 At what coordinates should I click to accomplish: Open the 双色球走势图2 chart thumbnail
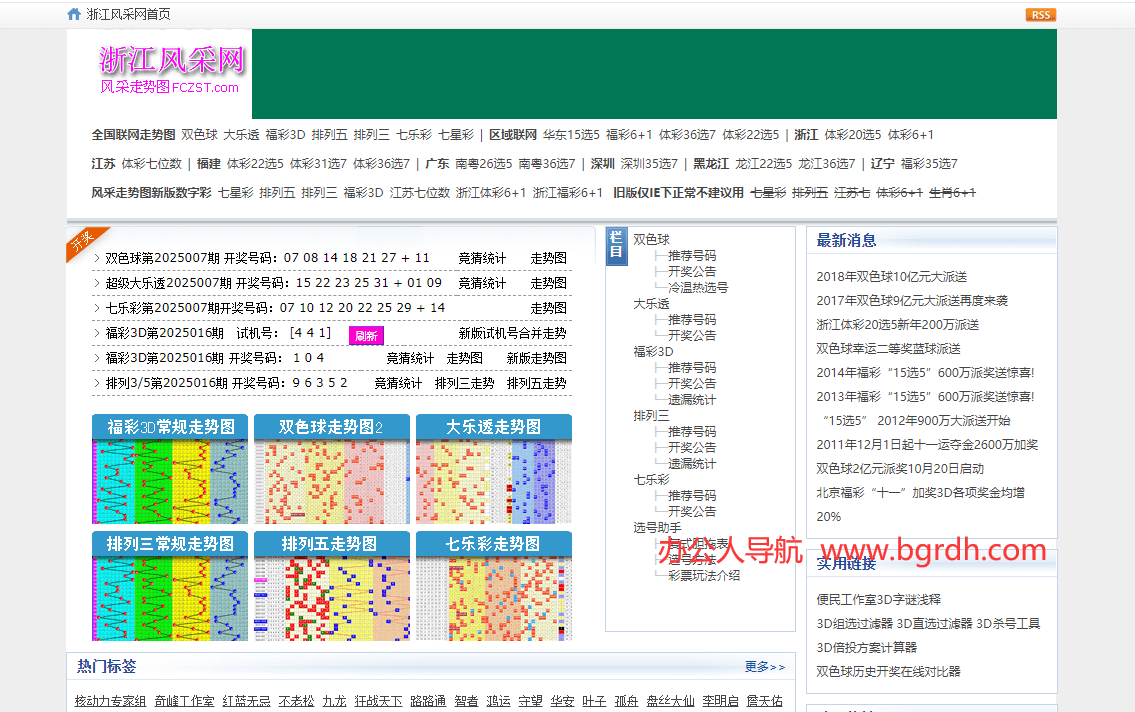click(x=331, y=470)
